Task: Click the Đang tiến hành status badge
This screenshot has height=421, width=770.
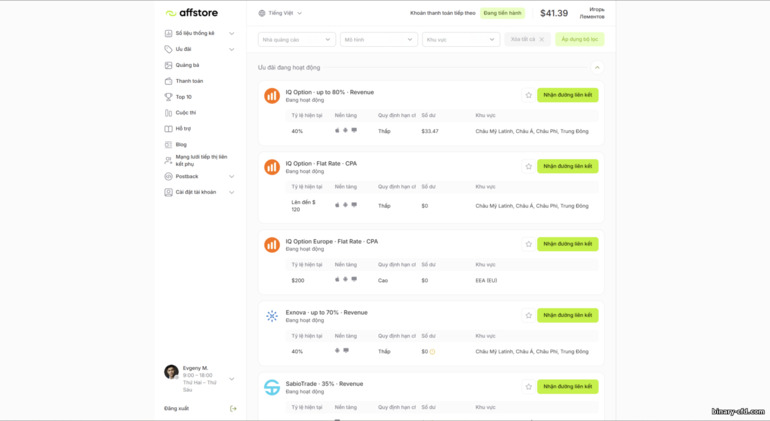Action: [x=502, y=13]
